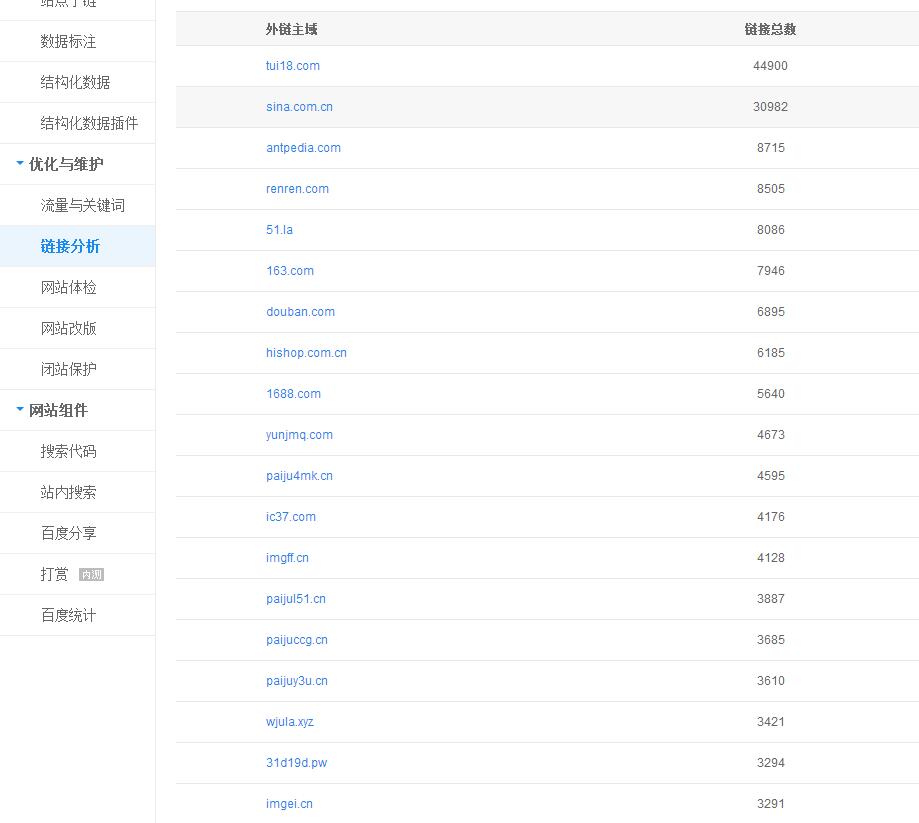The image size is (919, 823).
Task: Open the 163.com domain link
Action: 290,271
